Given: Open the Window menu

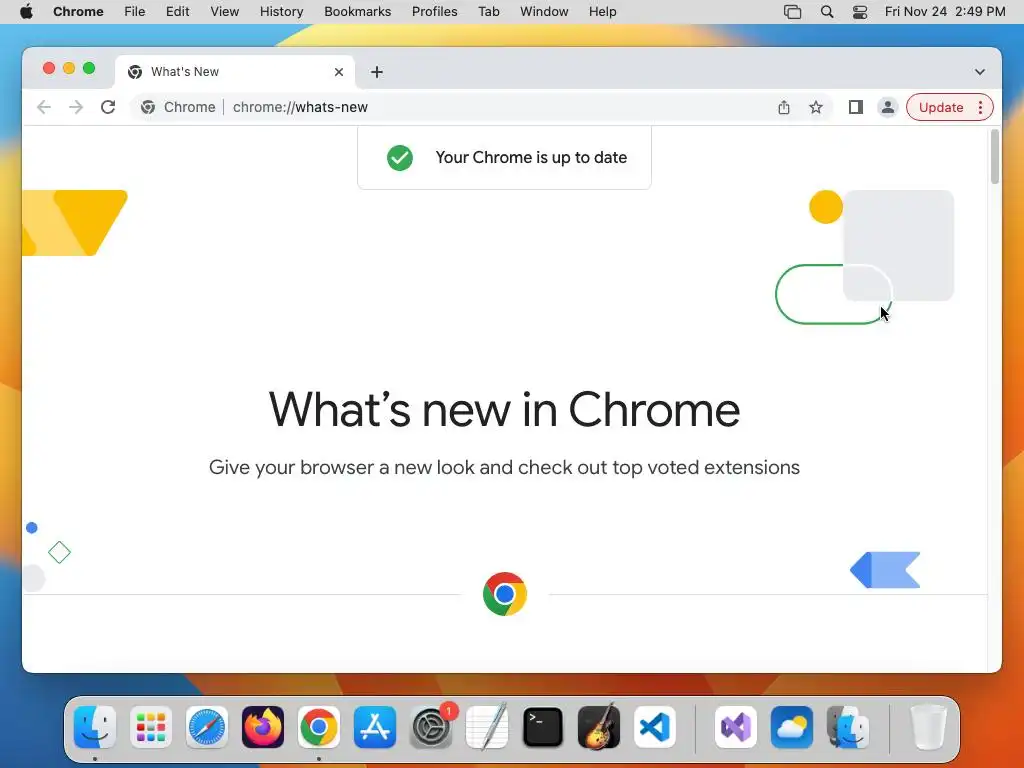Looking at the screenshot, I should [x=544, y=12].
